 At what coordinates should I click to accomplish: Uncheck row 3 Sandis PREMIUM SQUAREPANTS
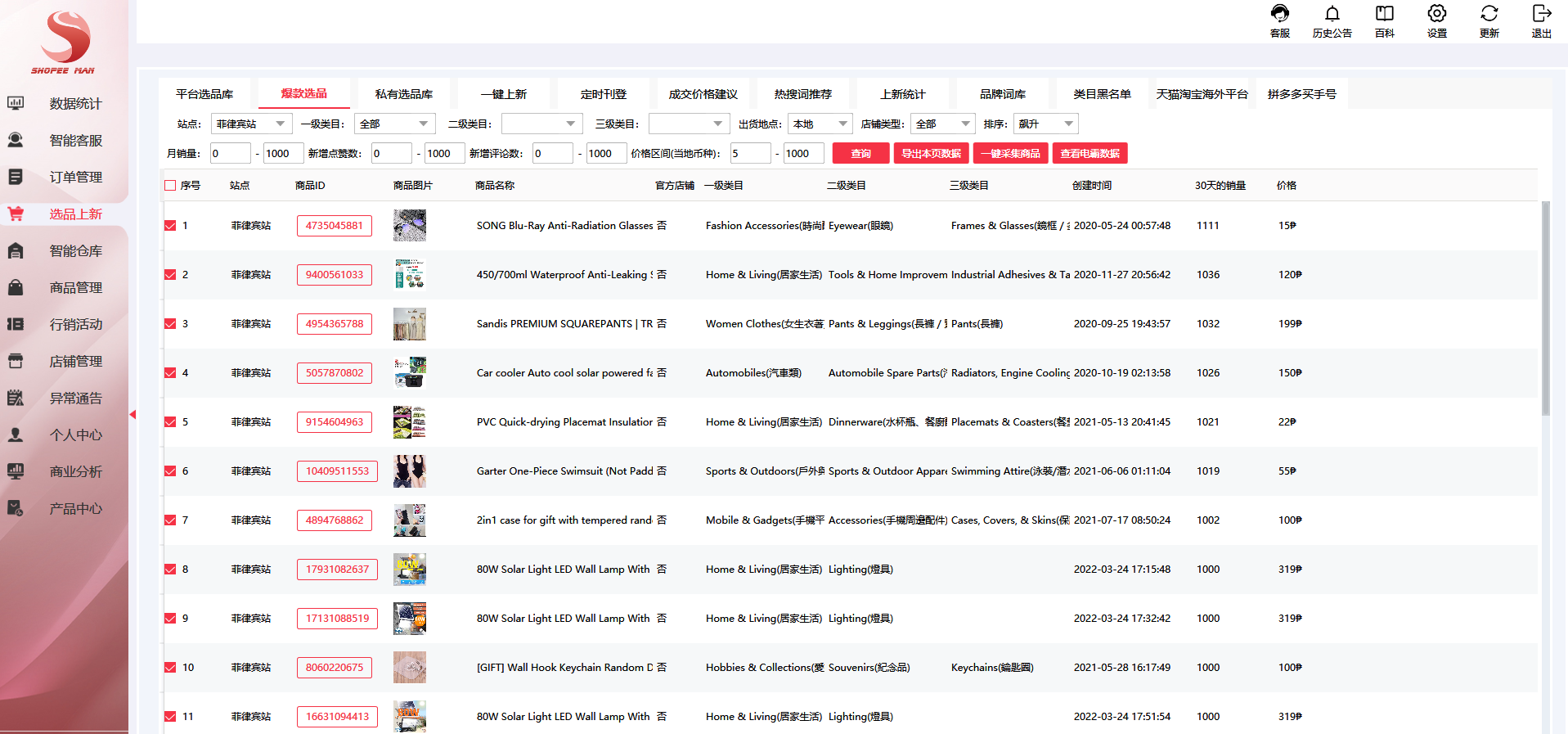[170, 324]
